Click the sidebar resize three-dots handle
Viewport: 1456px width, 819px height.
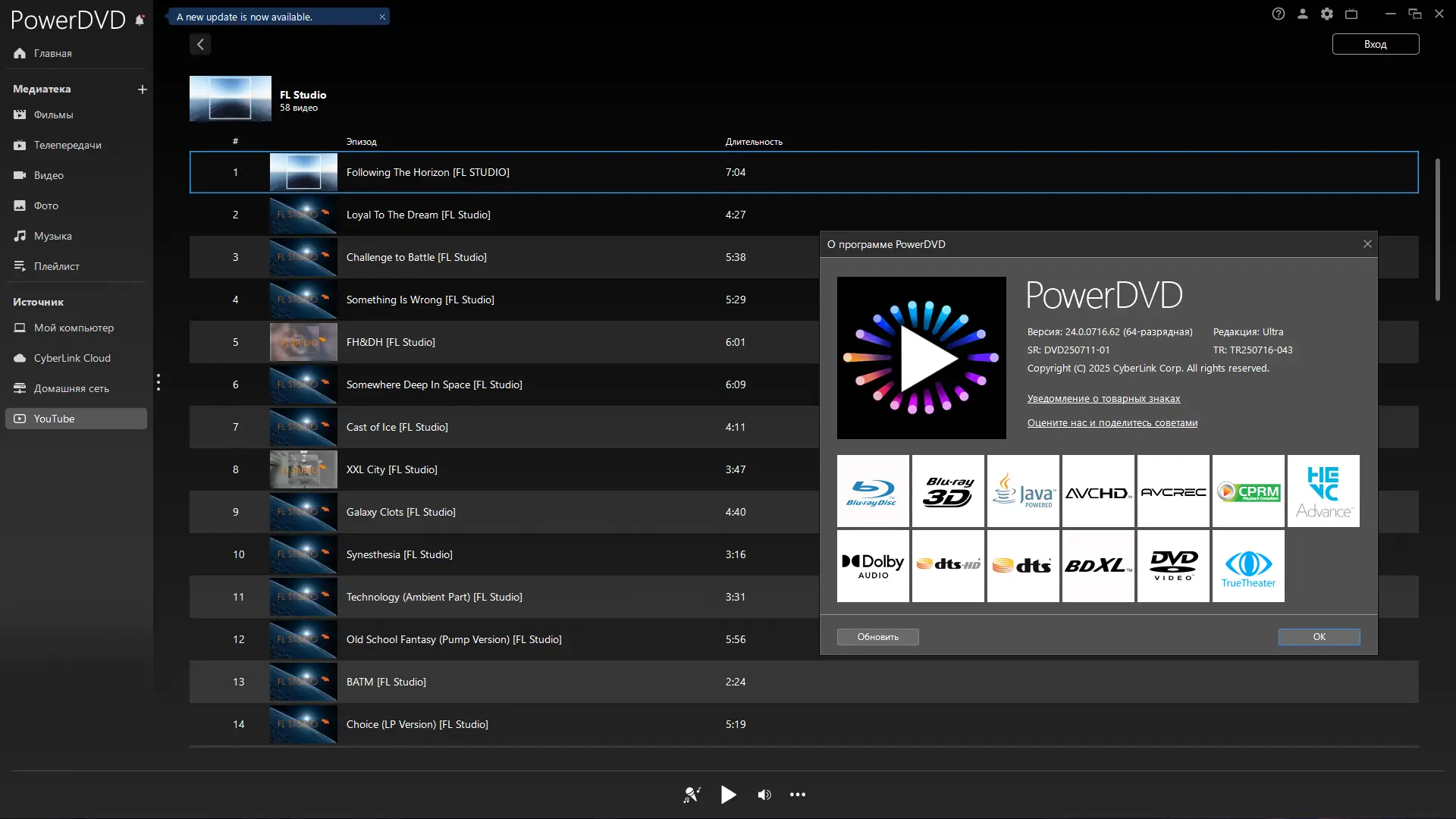(x=158, y=382)
